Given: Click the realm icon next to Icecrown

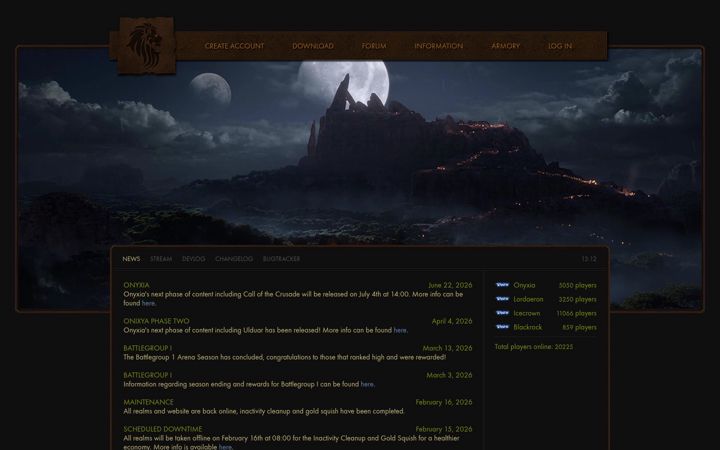Looking at the screenshot, I should pos(502,313).
